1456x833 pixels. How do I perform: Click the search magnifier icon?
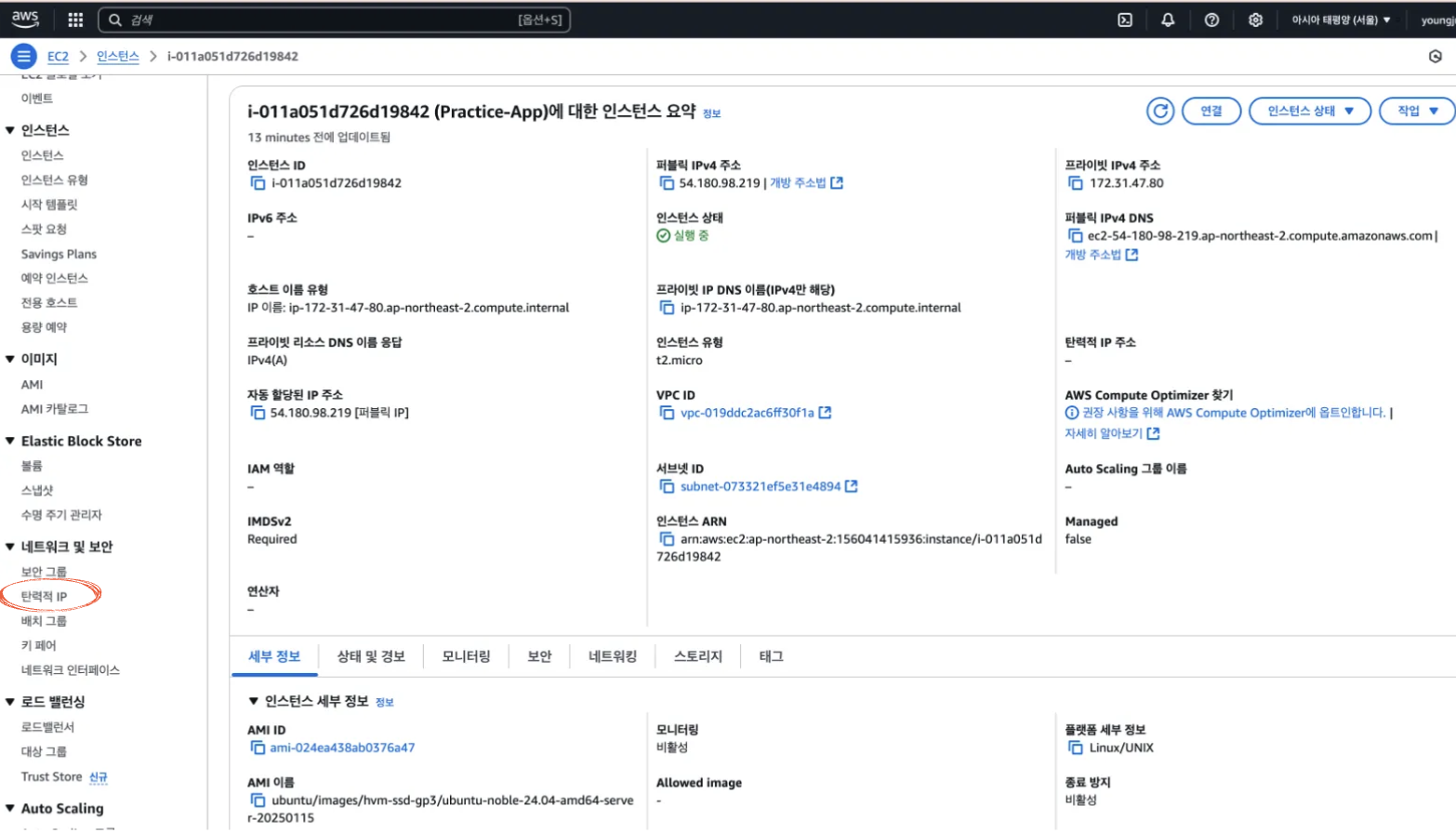[x=115, y=20]
